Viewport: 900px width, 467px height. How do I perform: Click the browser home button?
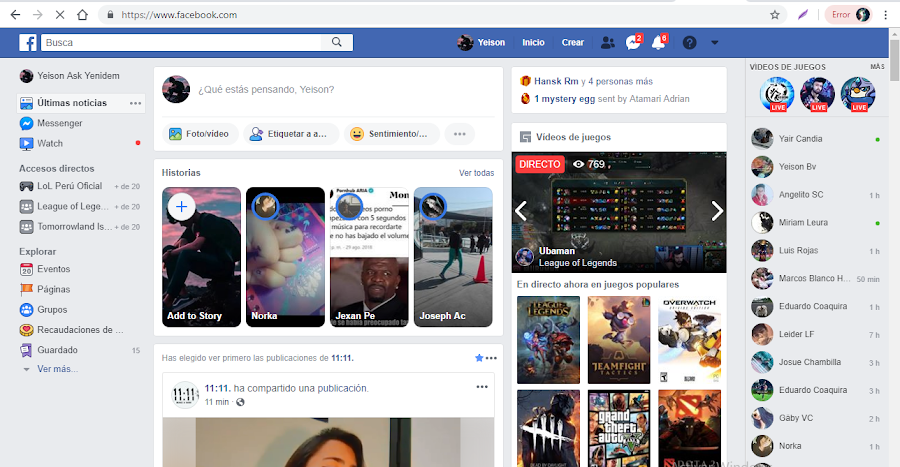[x=83, y=15]
